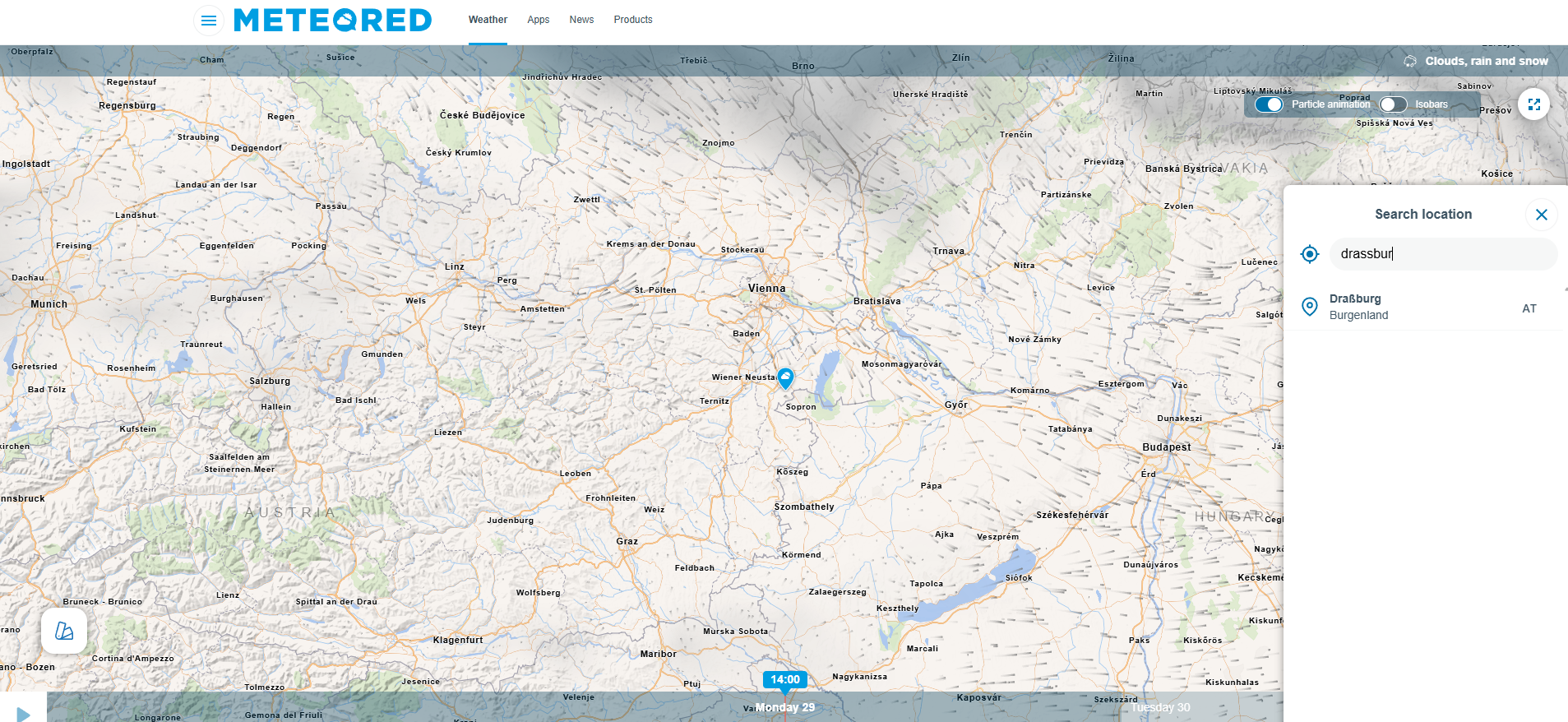Go to the News section

(x=581, y=20)
